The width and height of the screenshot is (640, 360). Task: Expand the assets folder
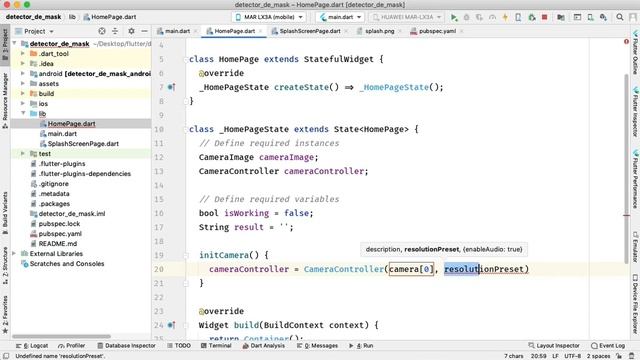[23, 83]
